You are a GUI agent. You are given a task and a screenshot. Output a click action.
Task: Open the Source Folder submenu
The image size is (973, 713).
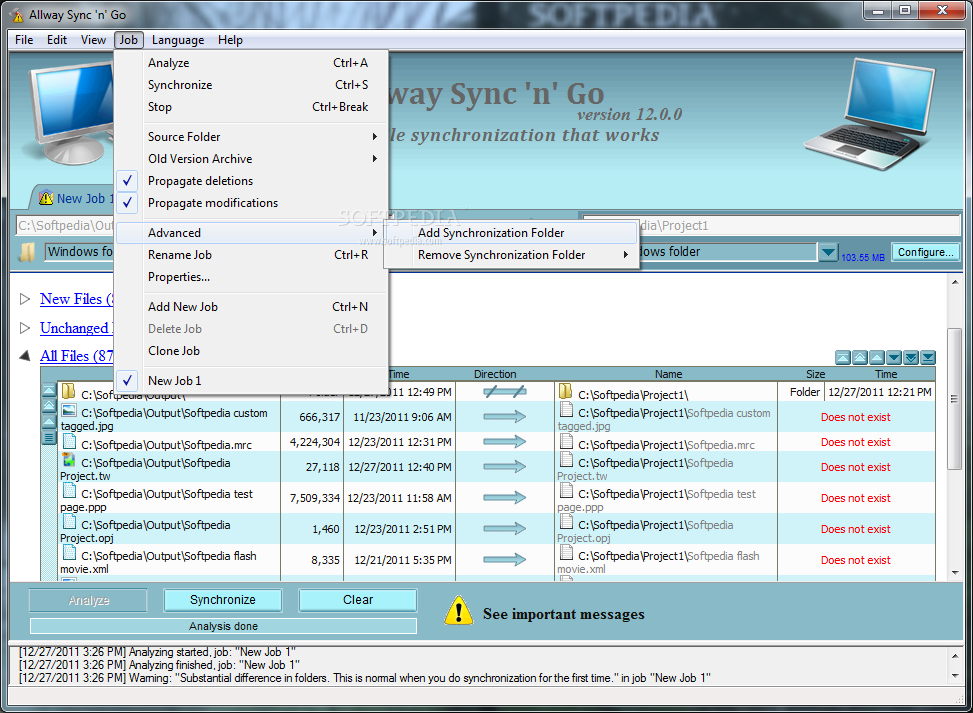click(251, 137)
